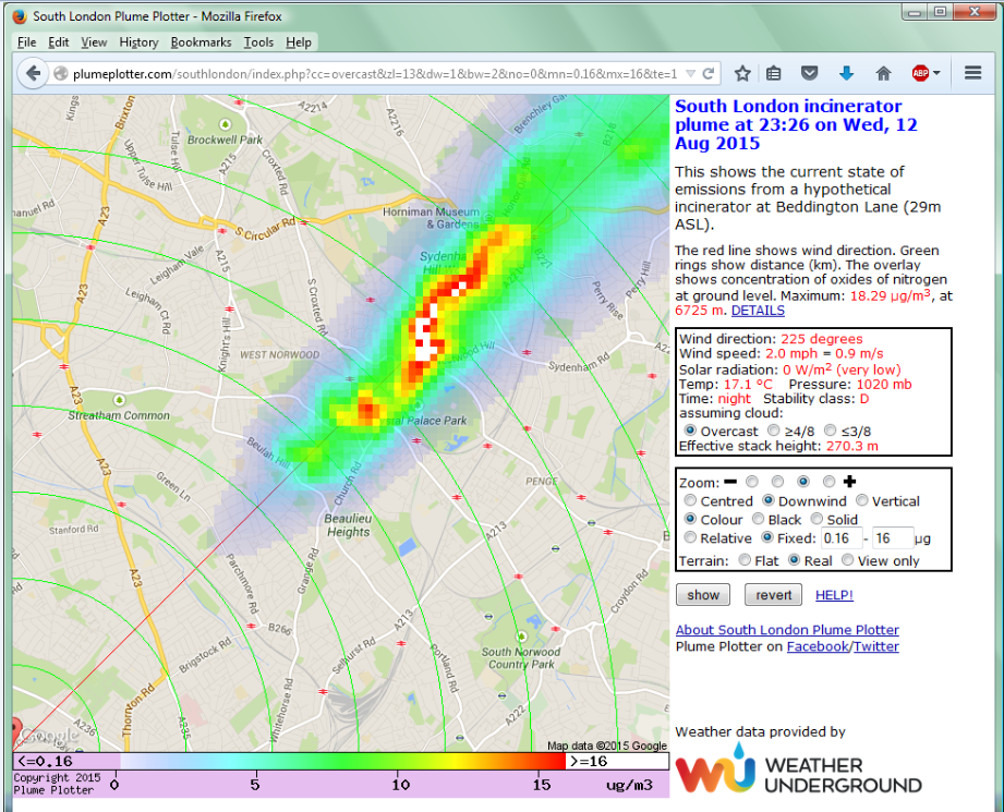Select the ≤3/8 cloud option
1004x812 pixels.
tap(830, 430)
